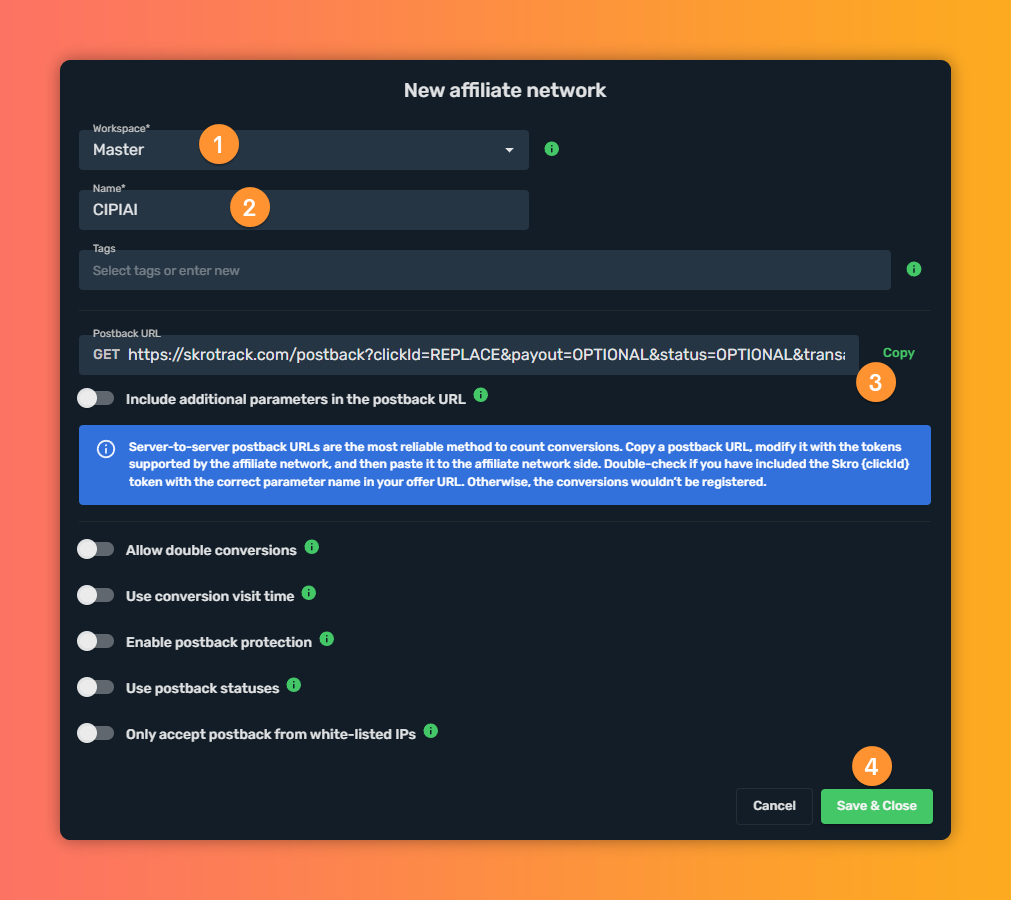
Task: Click the info icon in blue notice
Action: [x=106, y=449]
